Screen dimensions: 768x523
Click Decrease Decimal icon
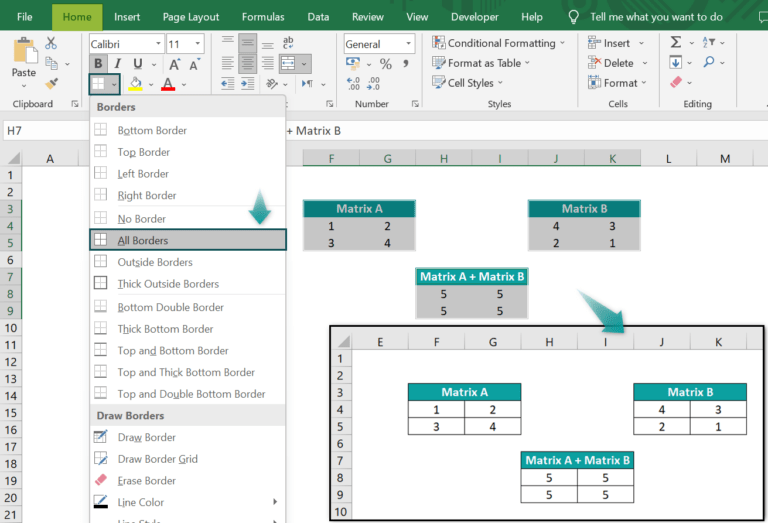click(x=373, y=84)
